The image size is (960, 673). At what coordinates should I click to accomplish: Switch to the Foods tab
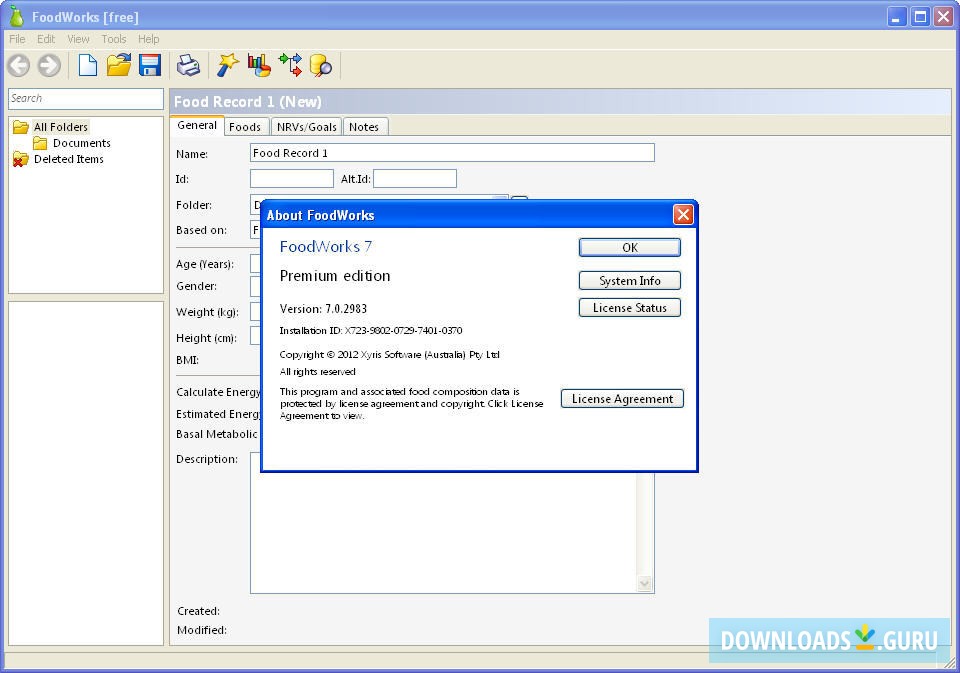pyautogui.click(x=245, y=127)
